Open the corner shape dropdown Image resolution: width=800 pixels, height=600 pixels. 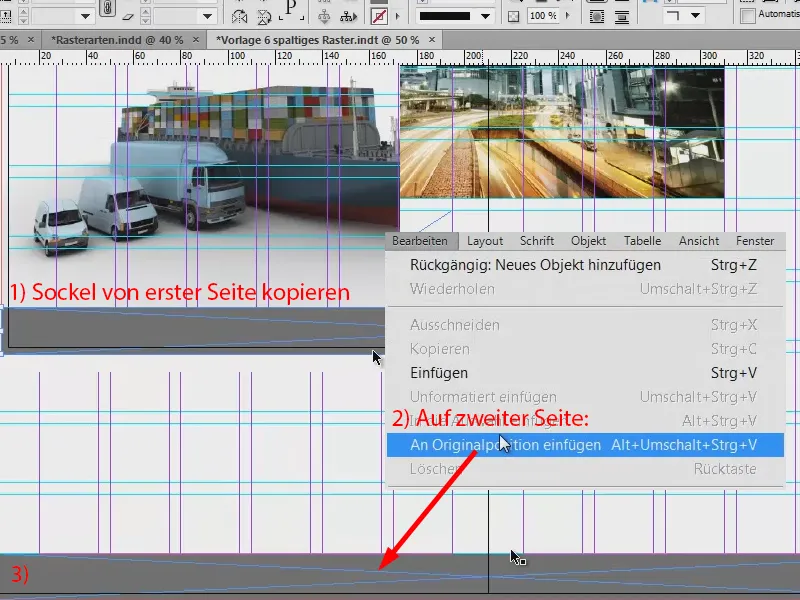695,16
